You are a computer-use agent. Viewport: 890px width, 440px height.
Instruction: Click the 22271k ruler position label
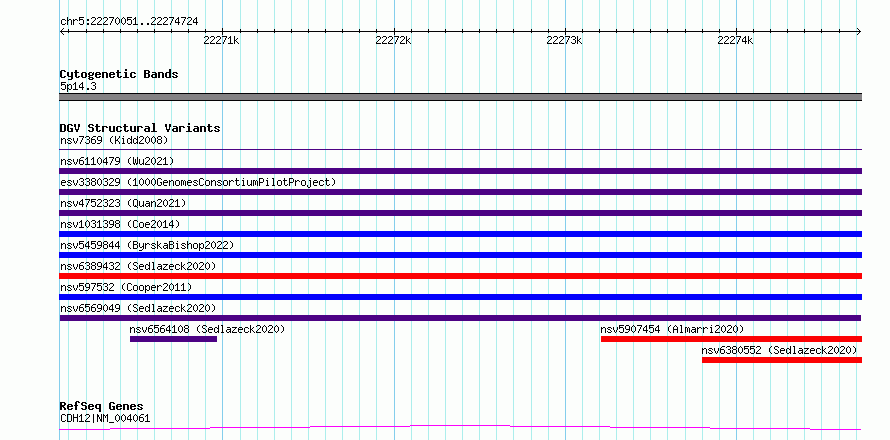pyautogui.click(x=221, y=41)
